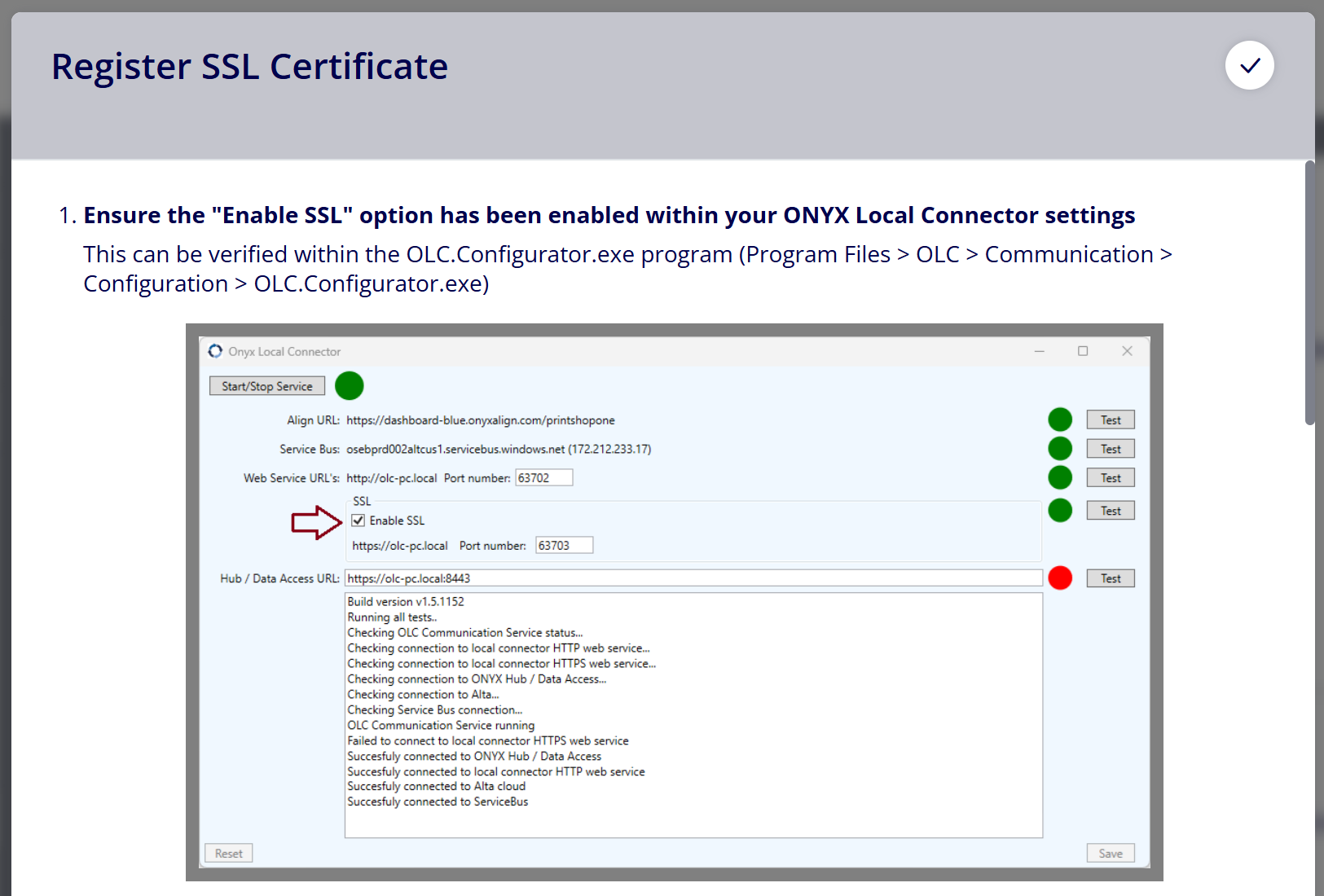Click the log line 'OLC Communication Service running'
This screenshot has height=896, width=1324.
[441, 726]
